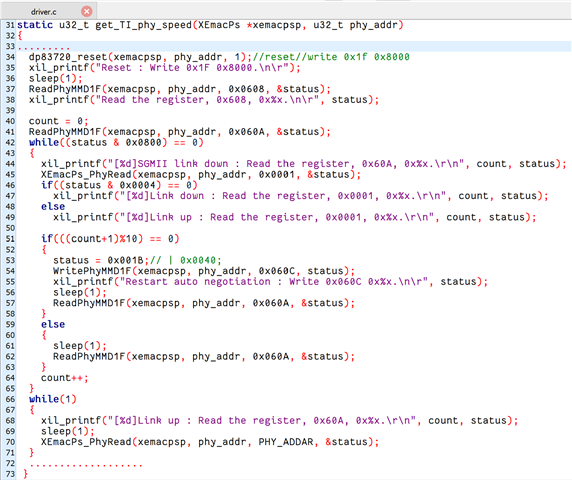Close the driver.c tab
This screenshot has width=572, height=480.
[86, 12]
